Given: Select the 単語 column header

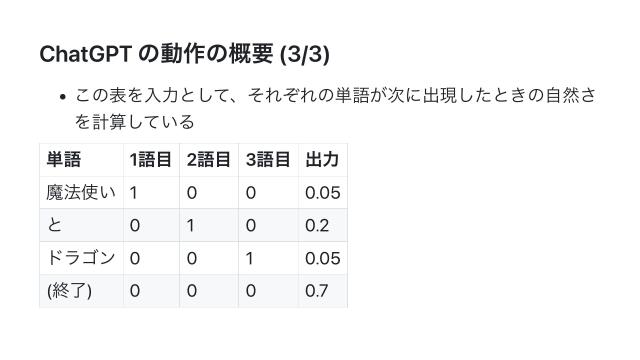Looking at the screenshot, I should (81, 160).
